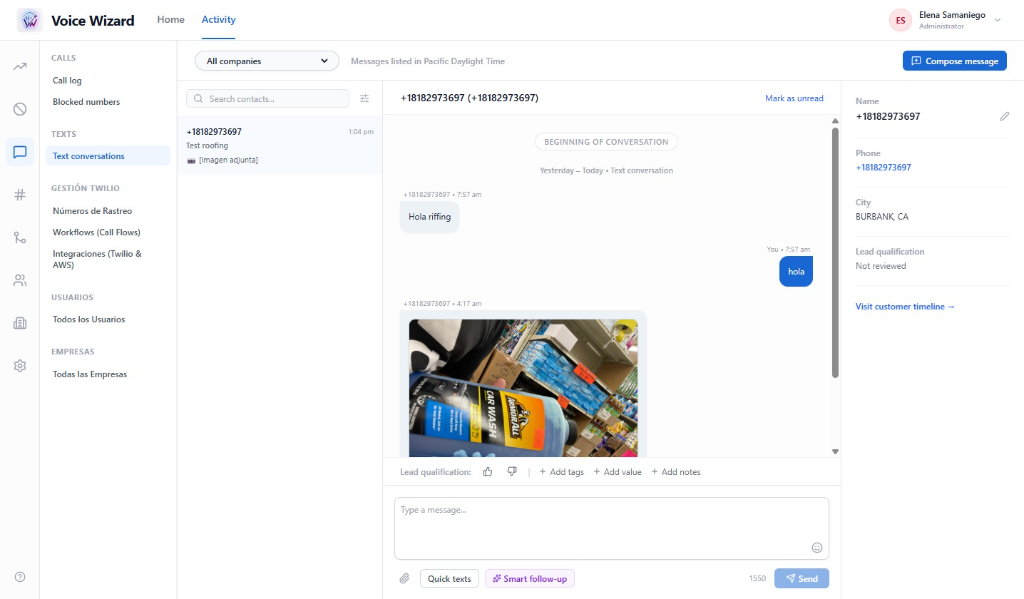Edit the contact name with pencil icon
The image size is (1024, 599).
pyautogui.click(x=1004, y=116)
